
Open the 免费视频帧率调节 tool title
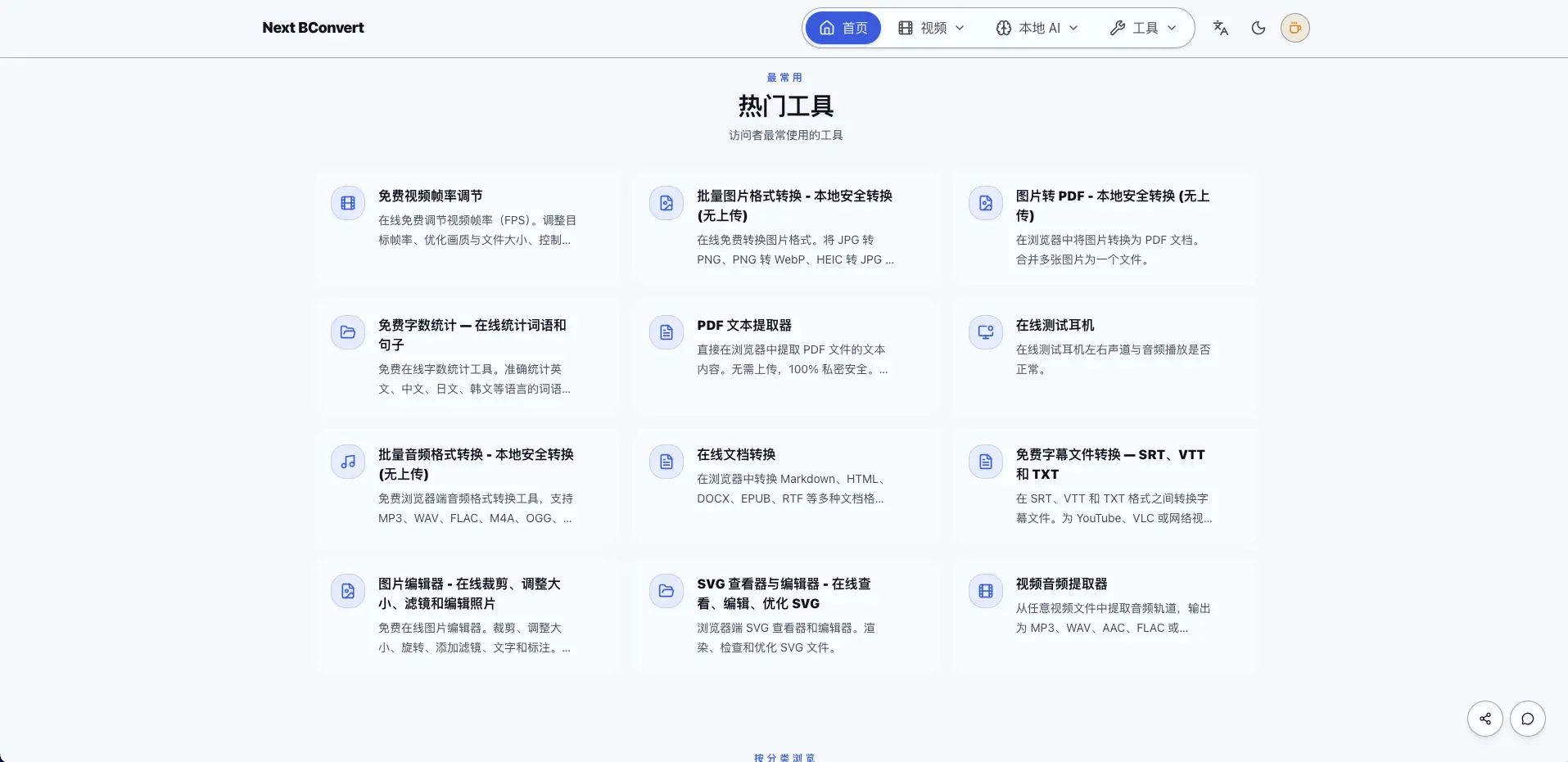pyautogui.click(x=431, y=196)
